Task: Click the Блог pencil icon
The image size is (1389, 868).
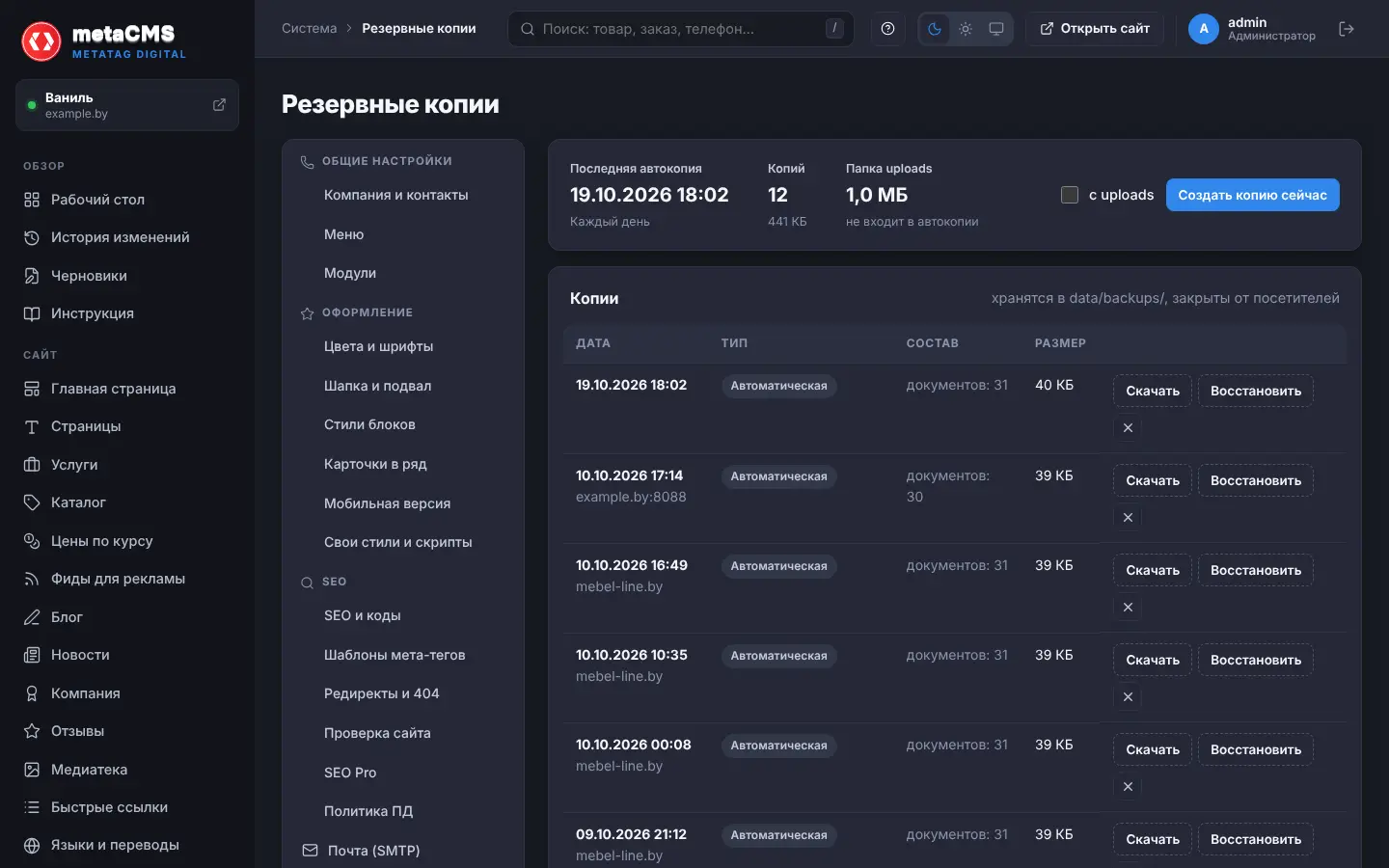Action: (32, 617)
